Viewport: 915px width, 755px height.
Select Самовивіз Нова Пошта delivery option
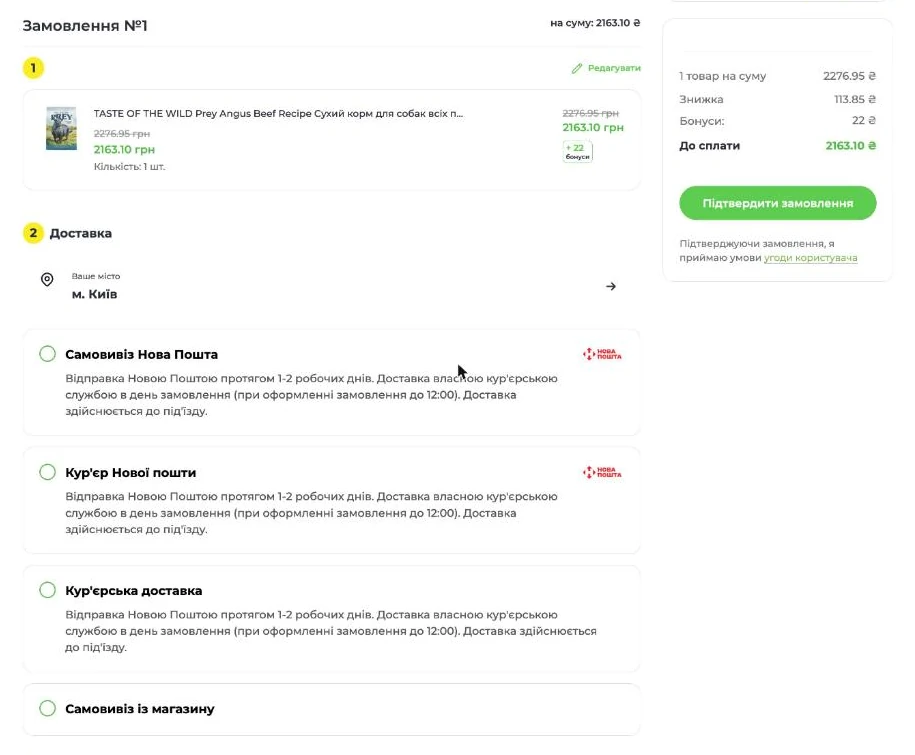48,354
